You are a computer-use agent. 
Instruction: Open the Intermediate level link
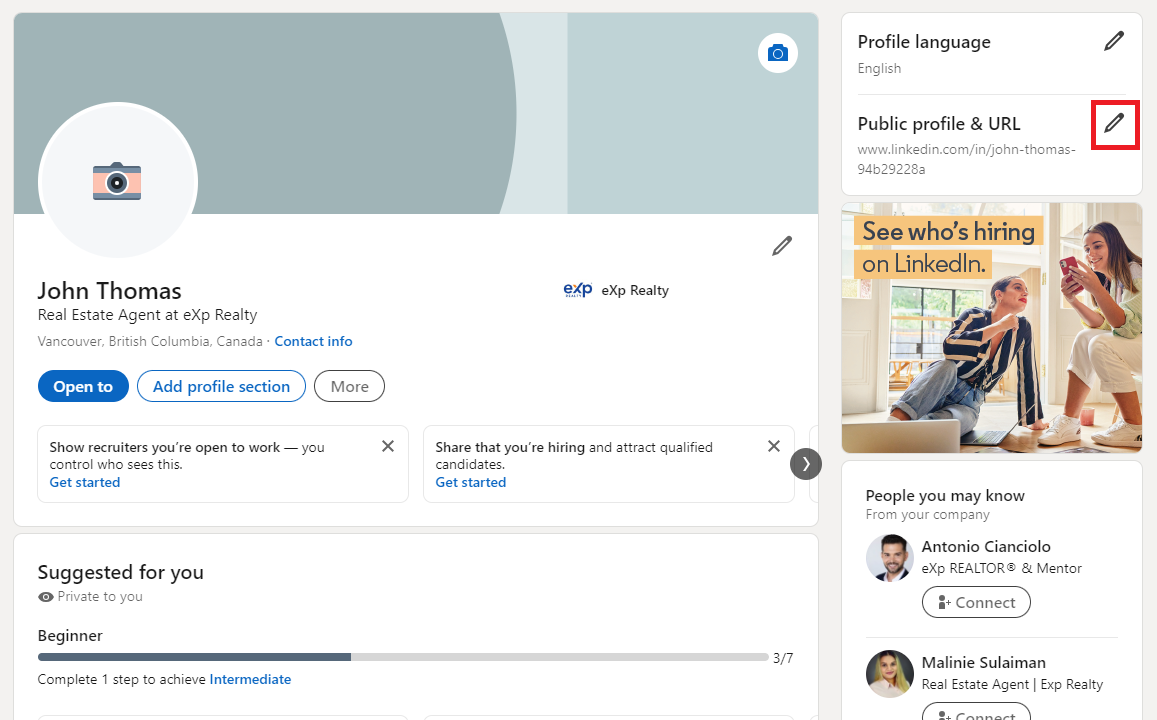(x=250, y=679)
